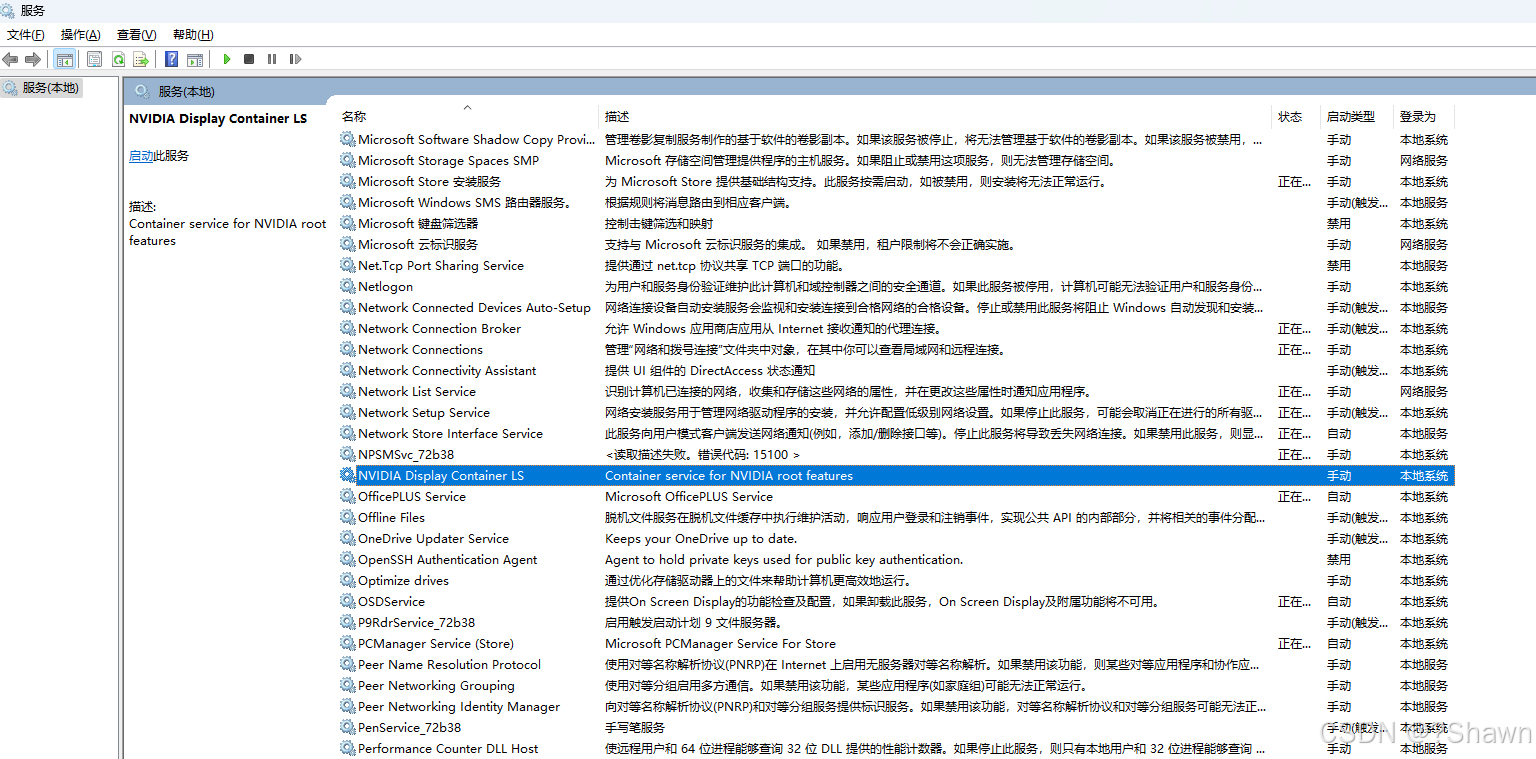This screenshot has width=1536, height=759.
Task: Select the Net.Tcp Port Sharing Service row
Action: (896, 265)
